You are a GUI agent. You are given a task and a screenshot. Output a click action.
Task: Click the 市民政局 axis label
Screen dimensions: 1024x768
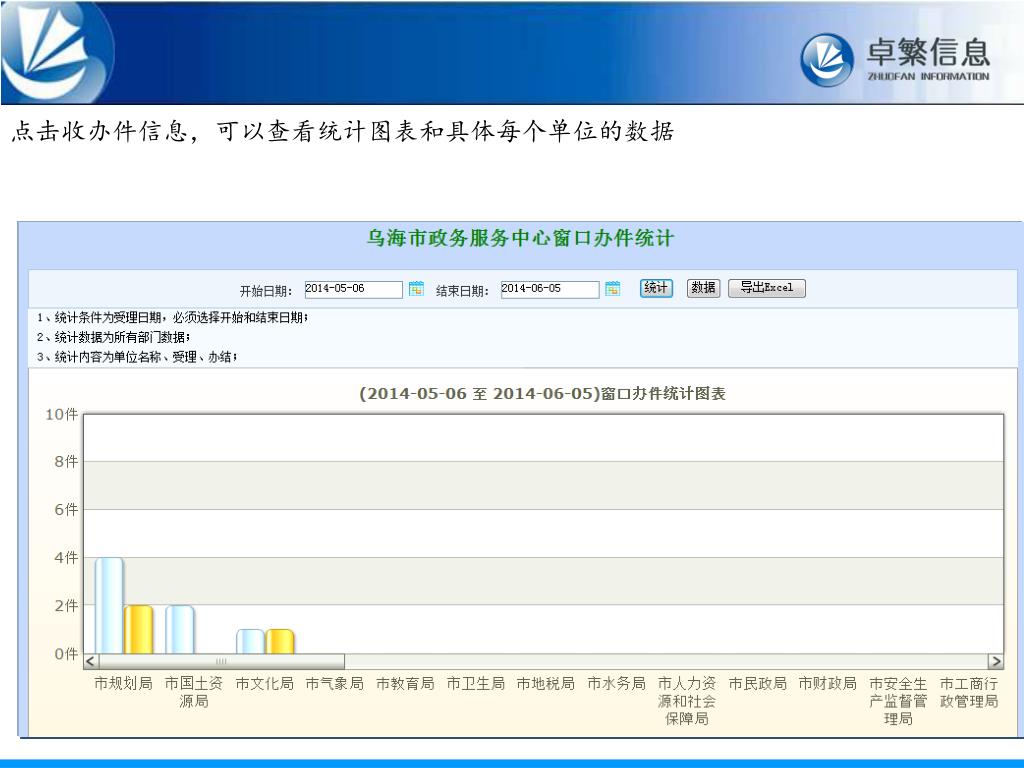pyautogui.click(x=758, y=684)
